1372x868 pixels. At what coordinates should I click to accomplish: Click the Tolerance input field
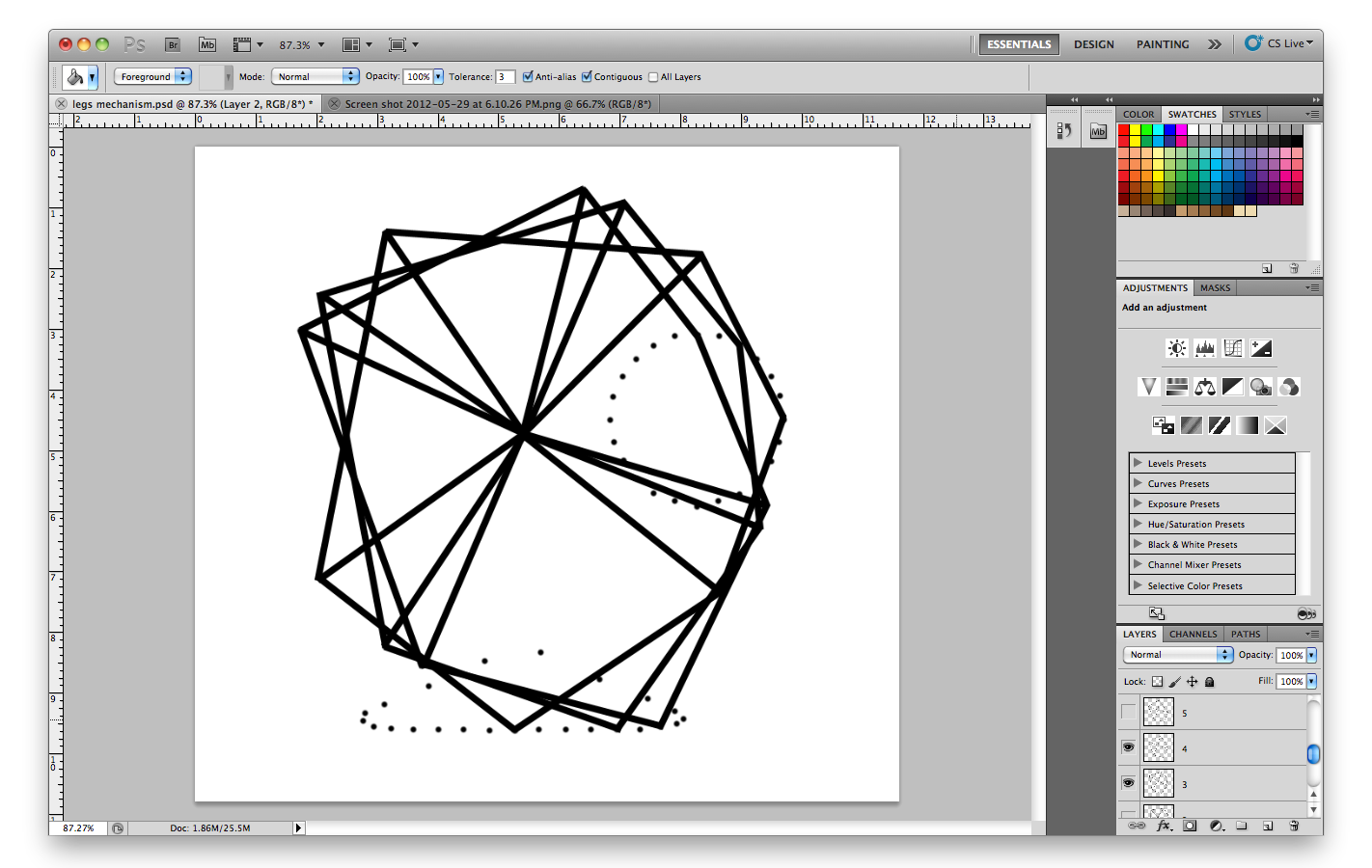506,77
